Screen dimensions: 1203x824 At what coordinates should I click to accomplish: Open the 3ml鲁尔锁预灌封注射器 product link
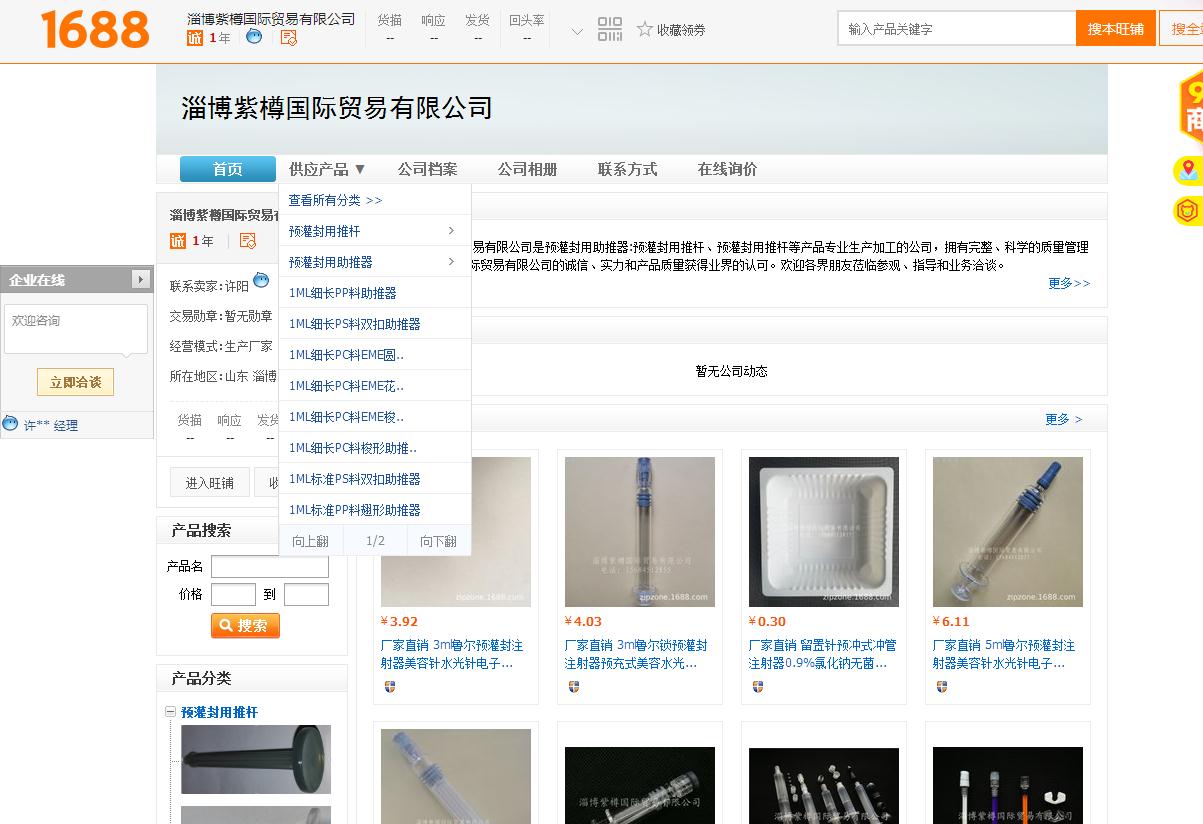[638, 654]
